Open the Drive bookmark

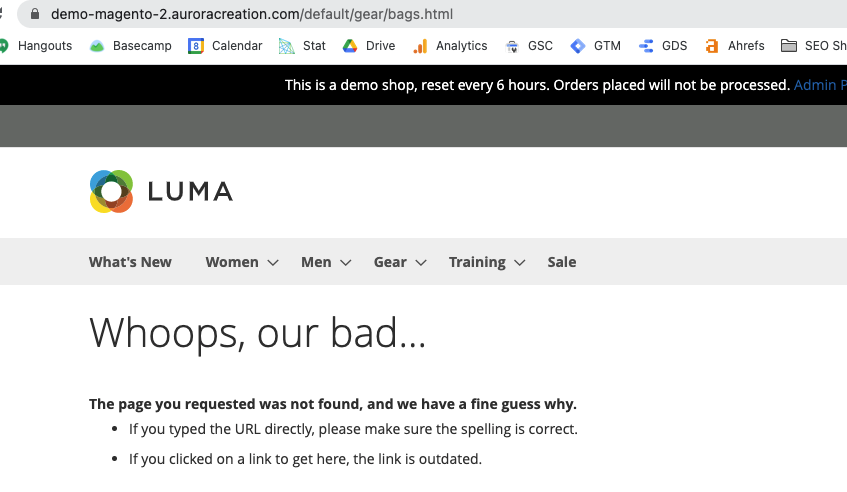369,46
